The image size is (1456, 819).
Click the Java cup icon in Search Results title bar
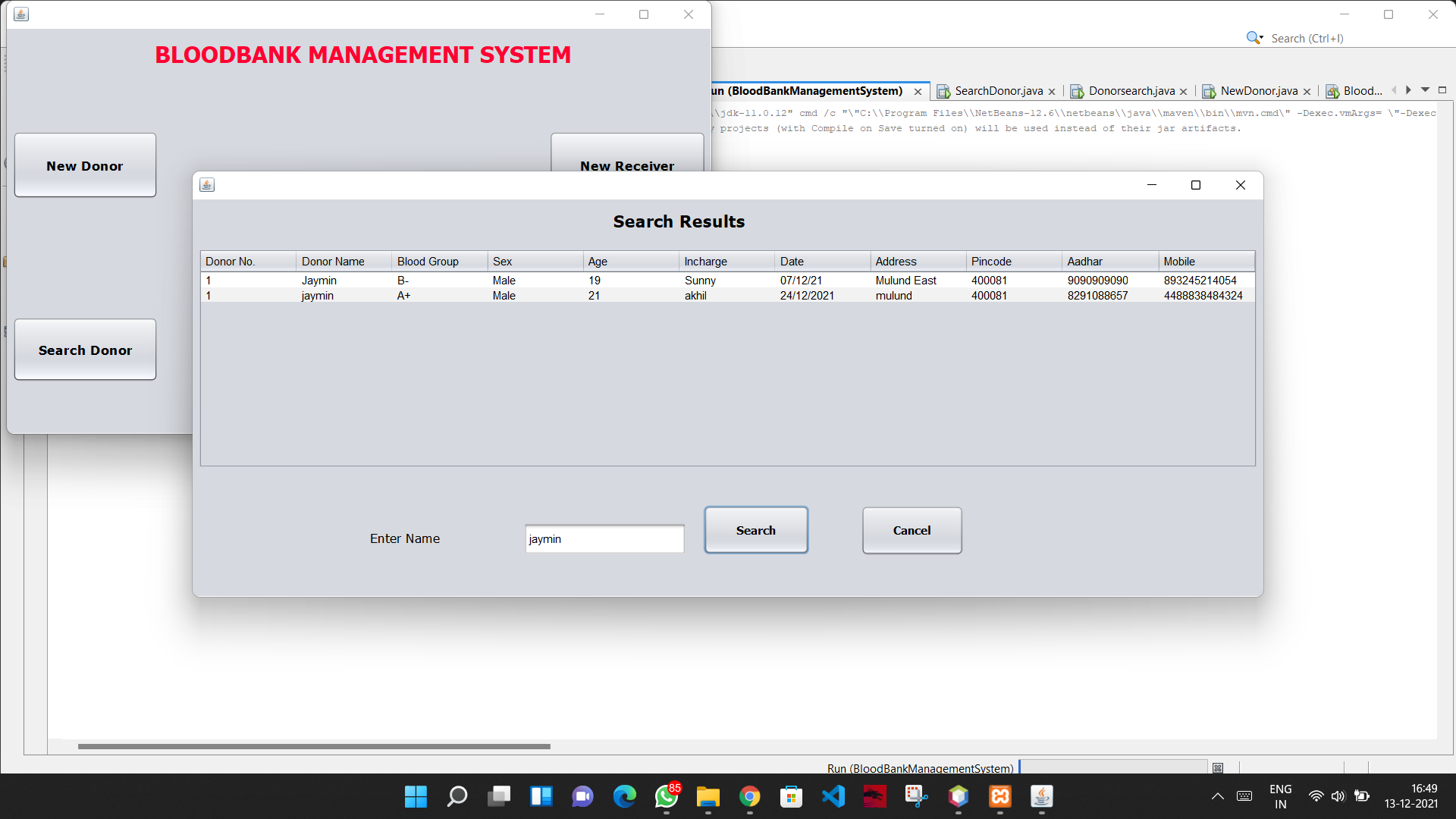[x=207, y=184]
